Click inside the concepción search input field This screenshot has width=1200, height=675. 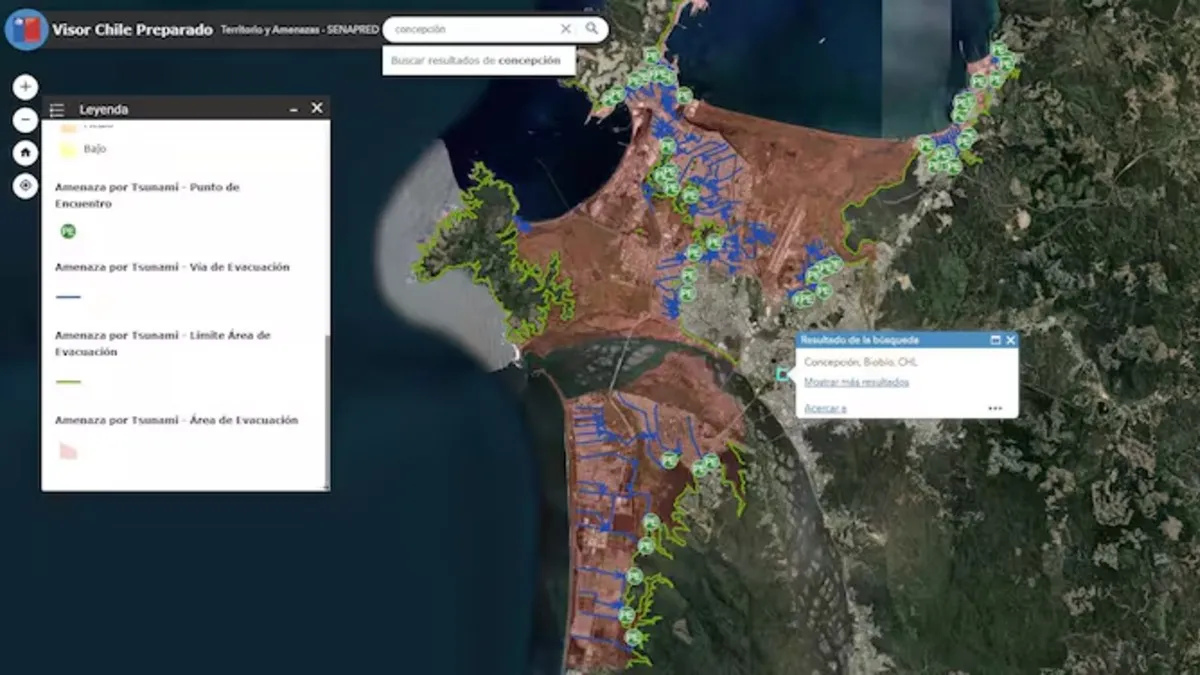[x=470, y=29]
